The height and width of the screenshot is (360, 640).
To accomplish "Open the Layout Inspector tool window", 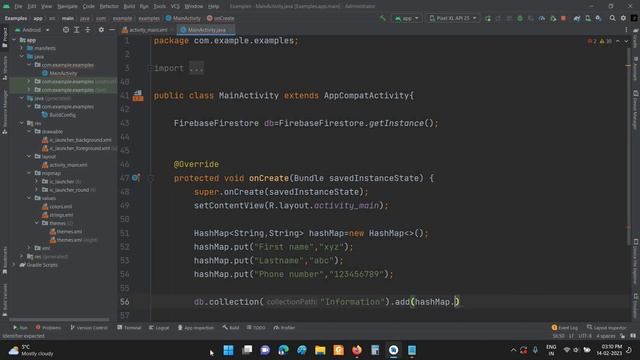I will click(607, 328).
